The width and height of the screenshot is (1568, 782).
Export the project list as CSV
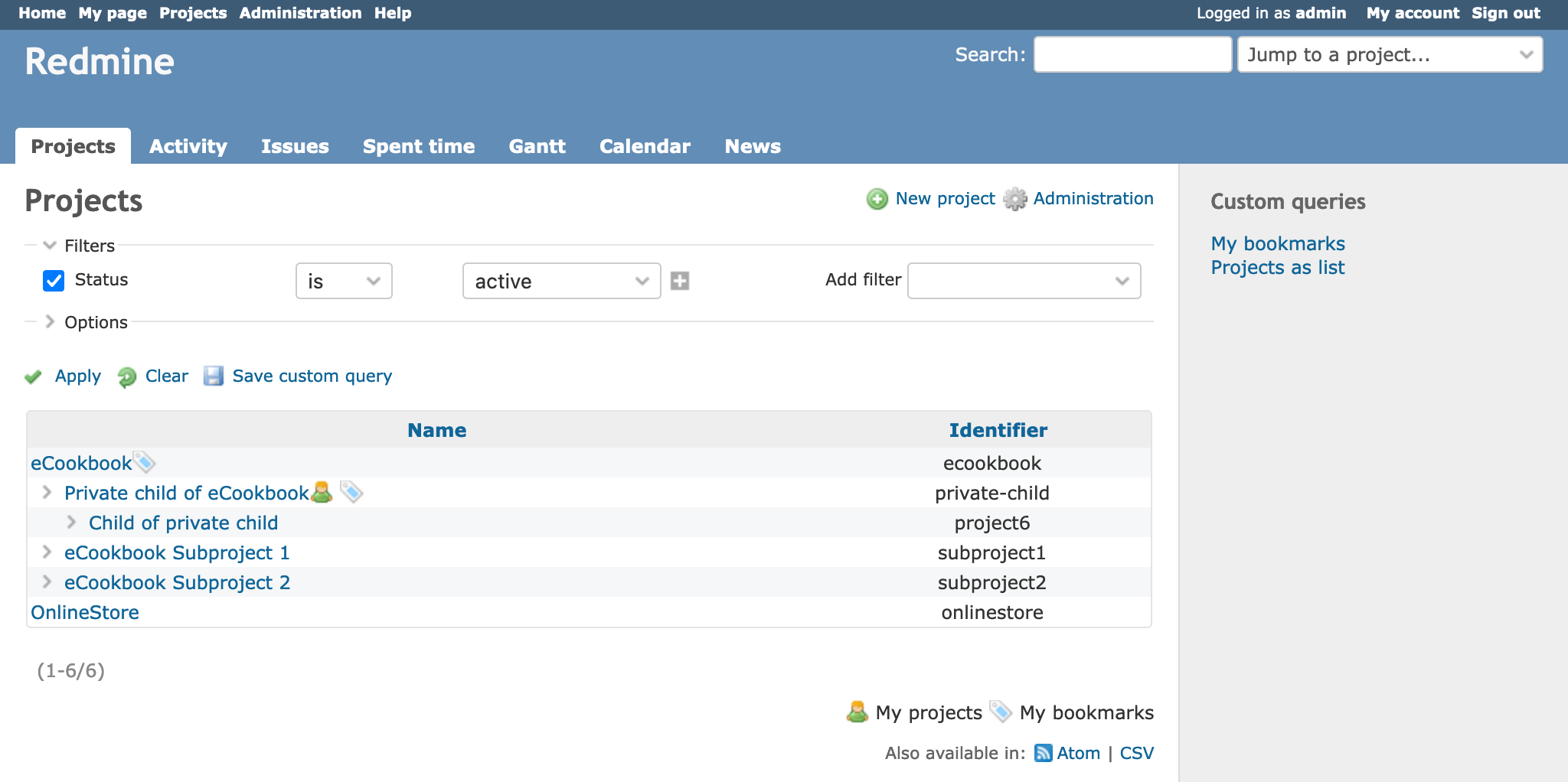1136,753
